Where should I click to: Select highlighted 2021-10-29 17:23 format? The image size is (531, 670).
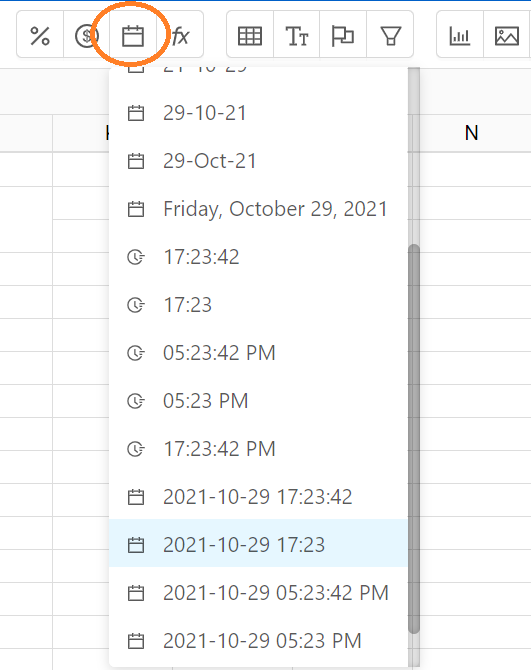(258, 545)
